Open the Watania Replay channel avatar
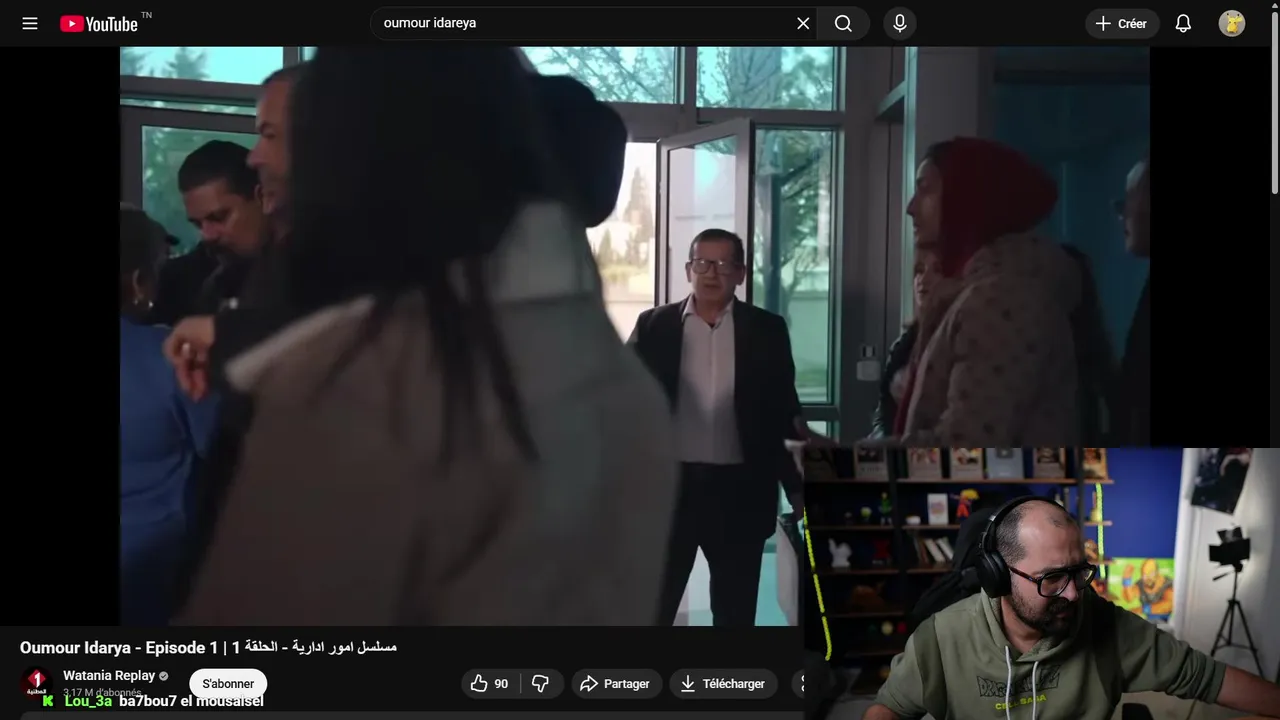 36,683
